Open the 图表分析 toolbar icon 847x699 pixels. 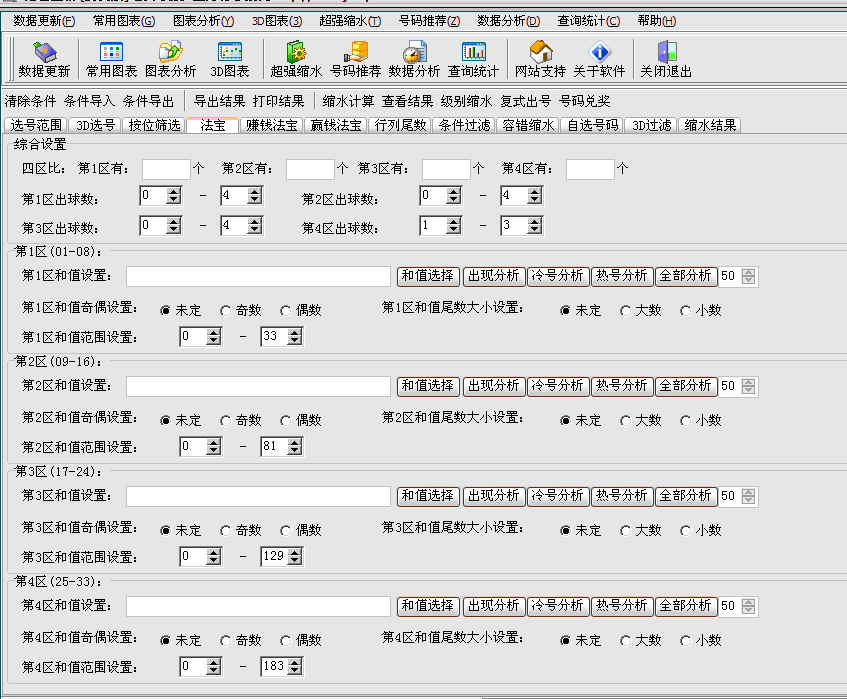tap(171, 59)
